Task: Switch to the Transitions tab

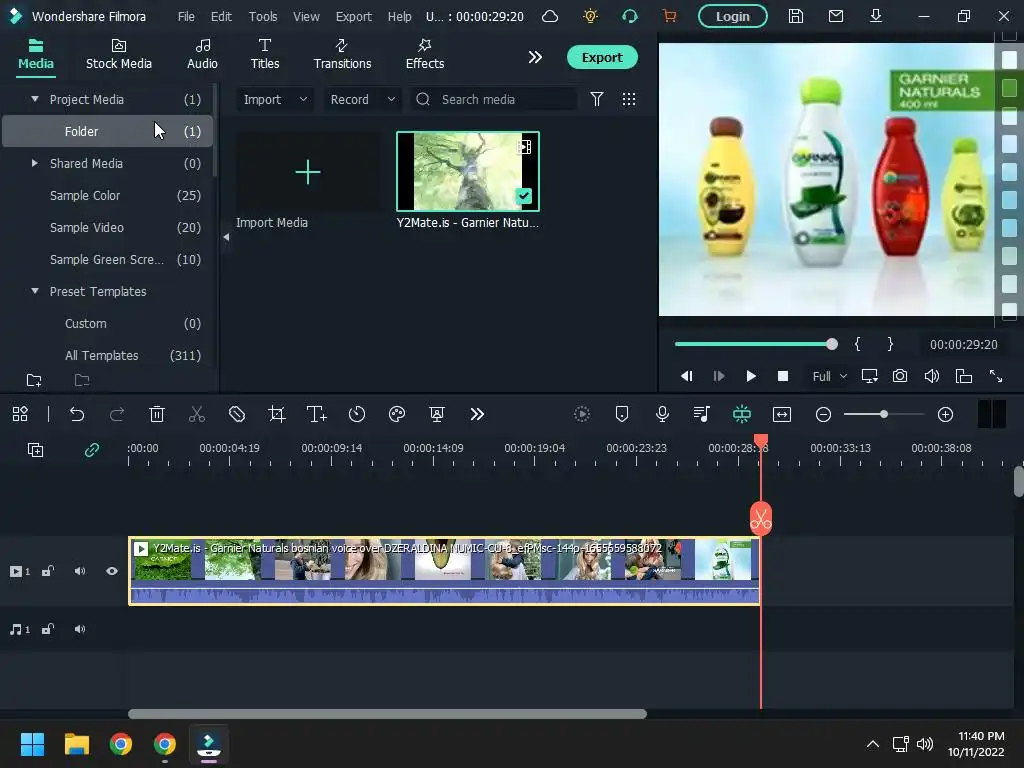Action: pos(342,54)
